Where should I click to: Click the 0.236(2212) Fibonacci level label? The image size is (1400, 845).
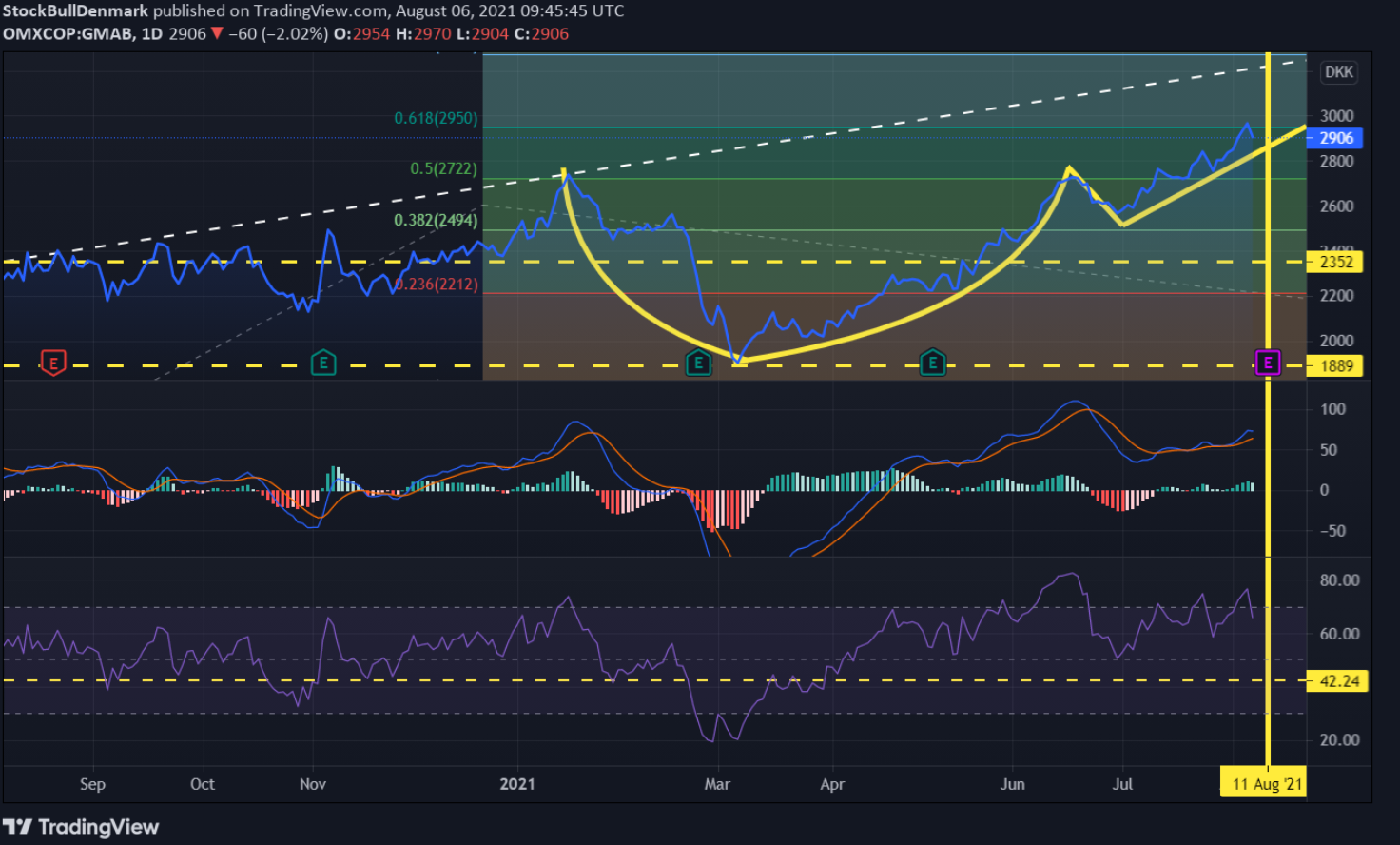coord(436,284)
